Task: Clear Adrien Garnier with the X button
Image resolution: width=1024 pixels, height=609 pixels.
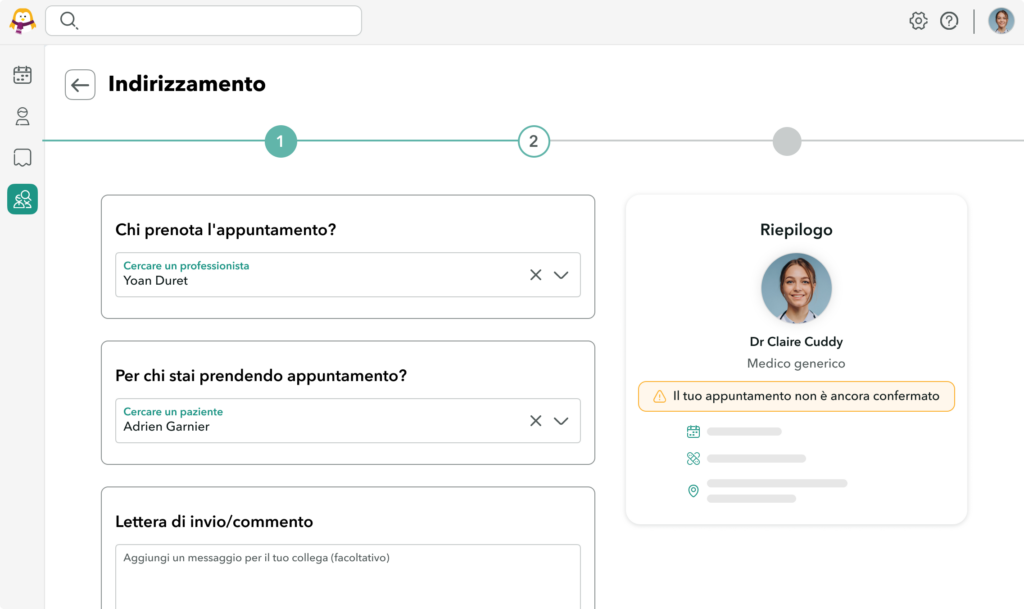Action: (536, 421)
